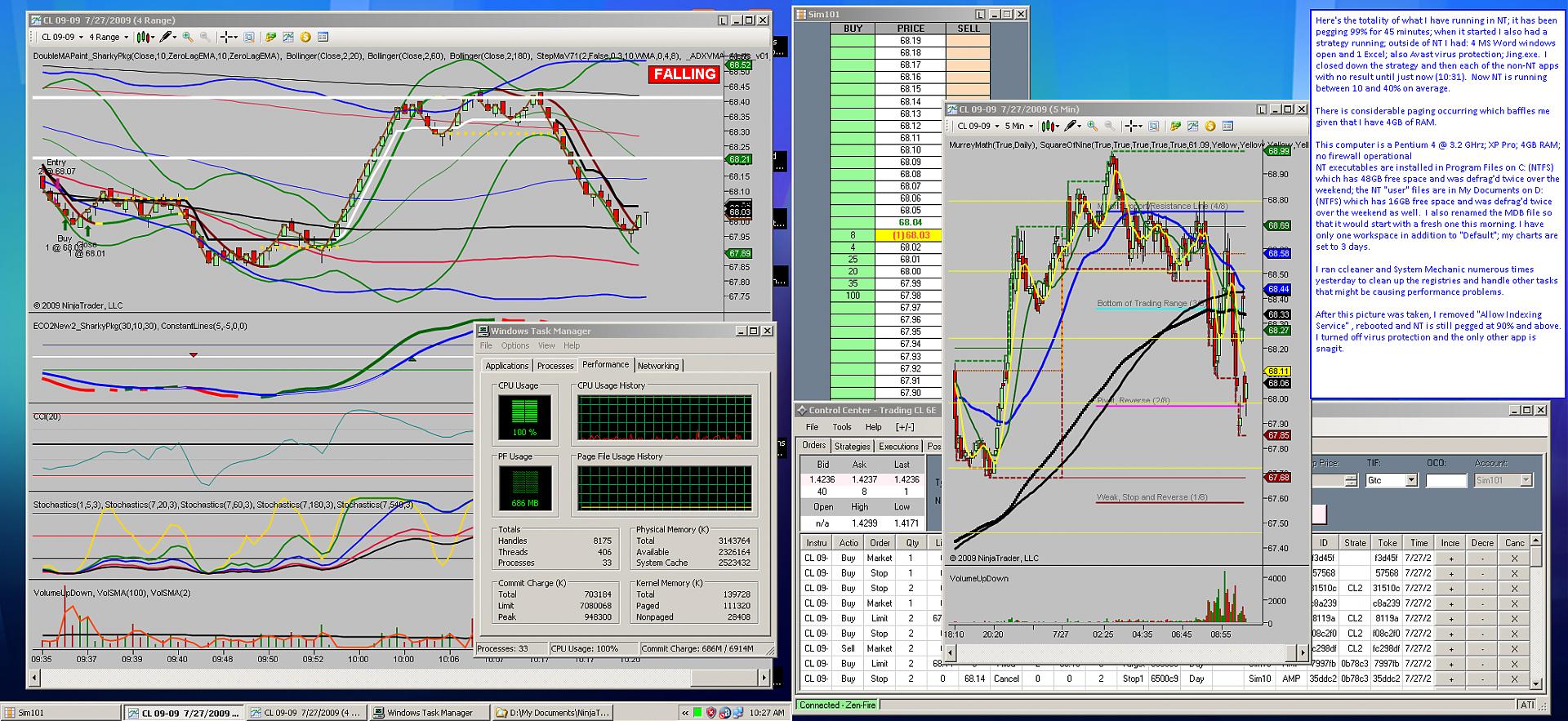1568x721 pixels.
Task: Click the [+/-] menu item in Control Center
Action: coord(905,427)
